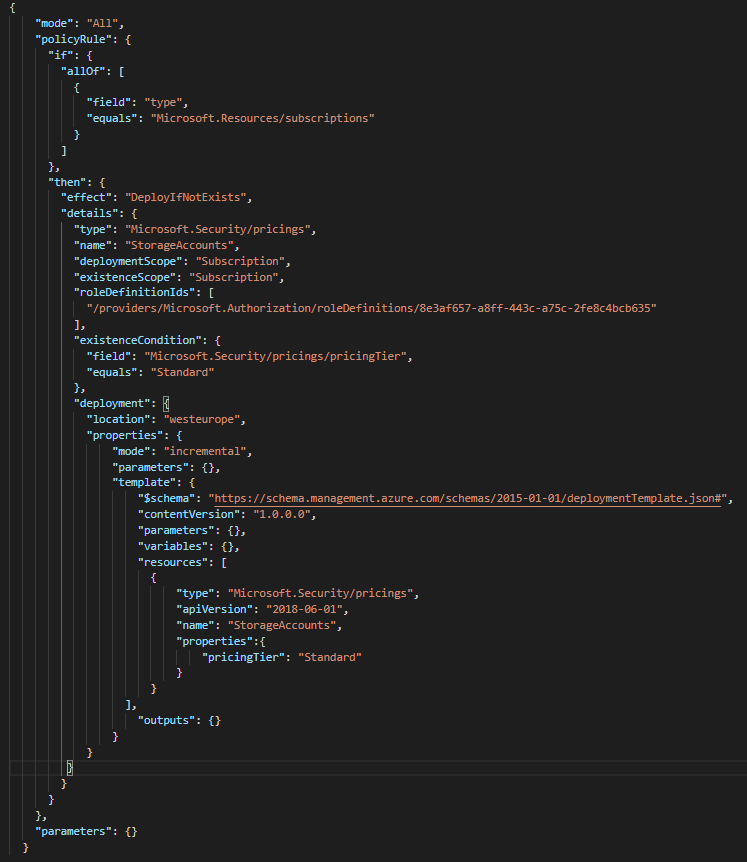Click the "apiVersion" key
The width and height of the screenshot is (747, 862).
point(214,610)
